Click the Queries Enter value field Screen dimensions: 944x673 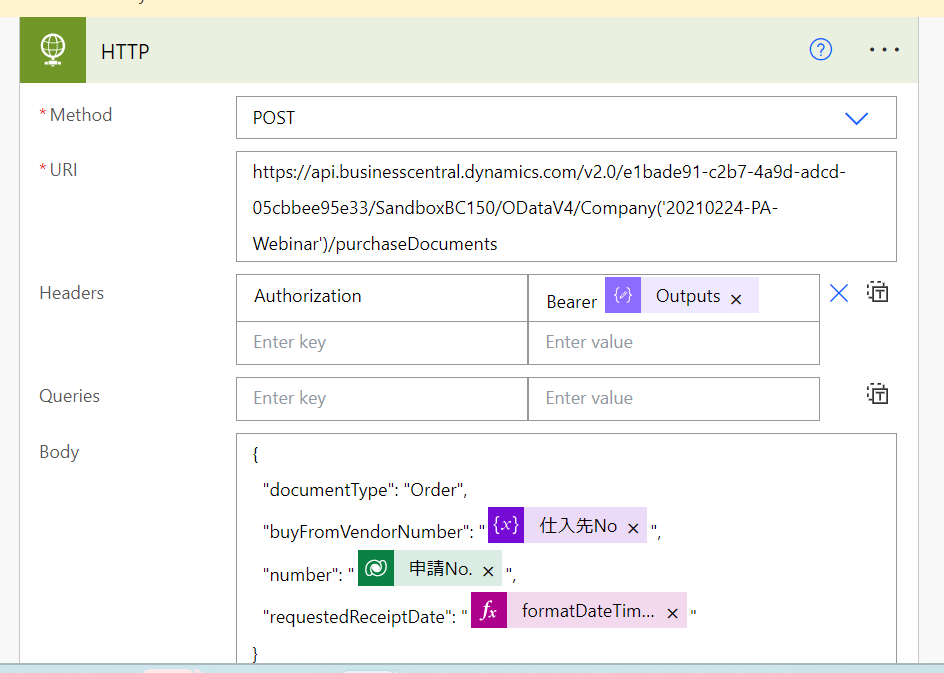(673, 398)
